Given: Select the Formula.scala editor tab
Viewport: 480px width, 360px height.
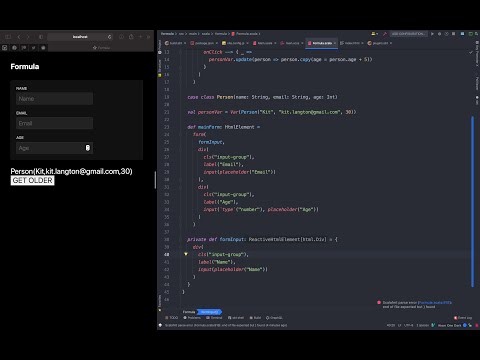Looking at the screenshot, I should click(x=322, y=43).
